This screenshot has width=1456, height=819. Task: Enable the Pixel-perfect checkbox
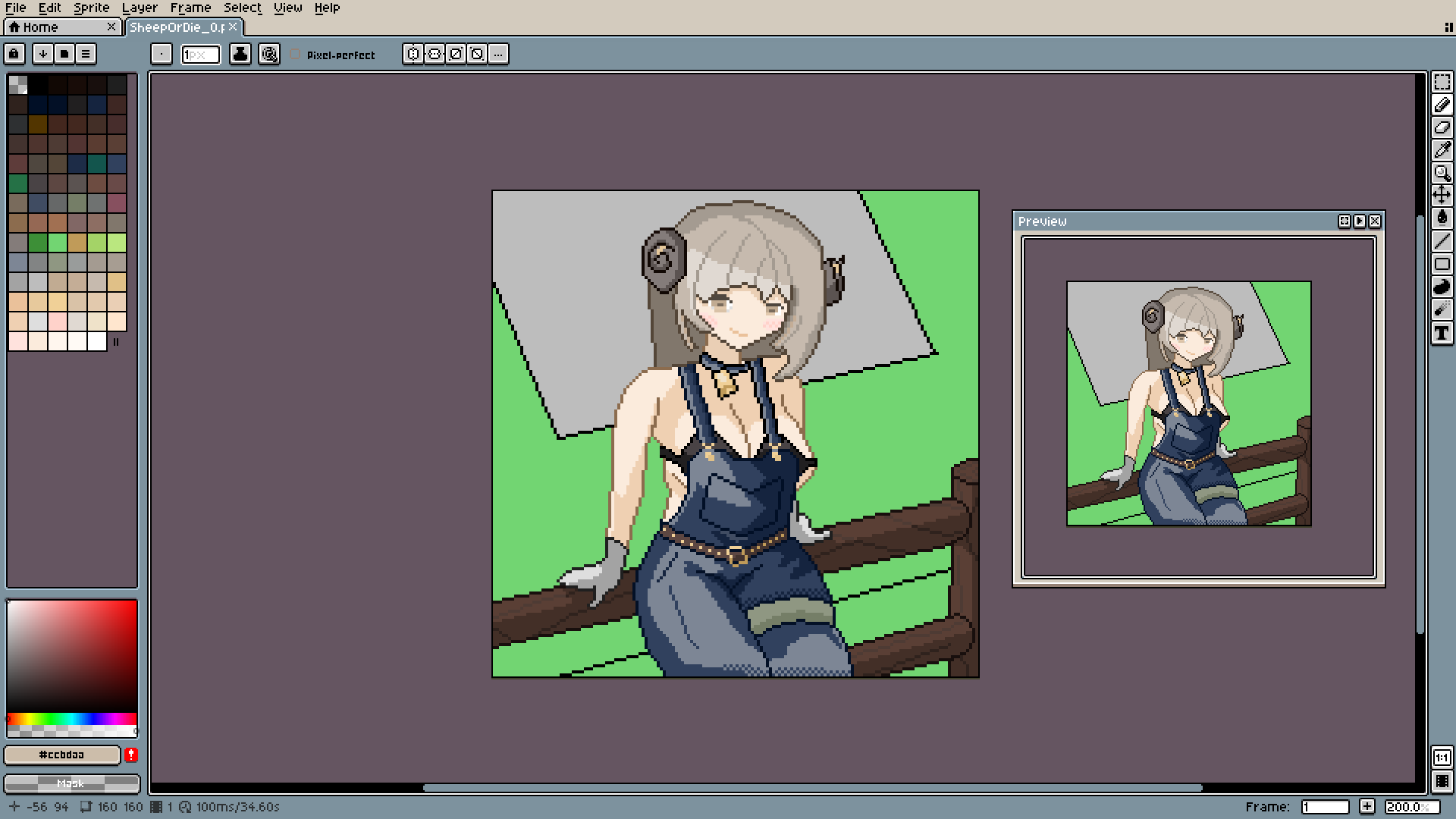tap(296, 55)
